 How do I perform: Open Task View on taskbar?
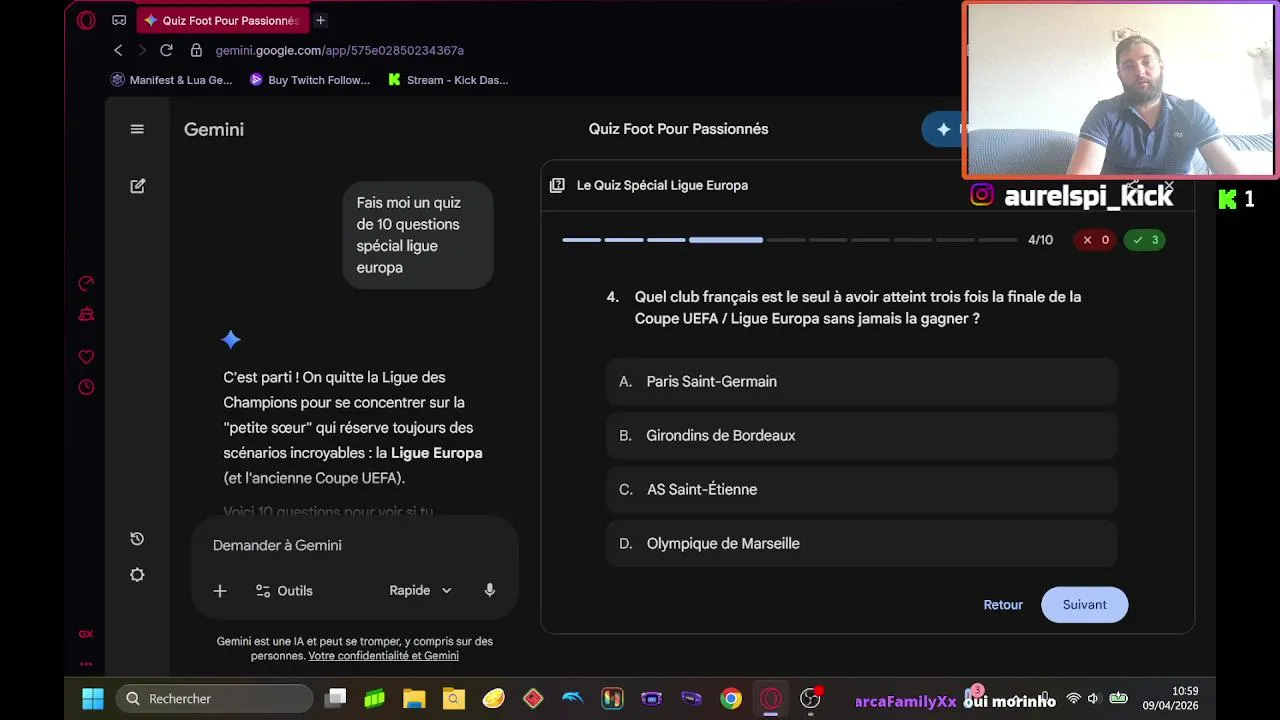point(336,699)
